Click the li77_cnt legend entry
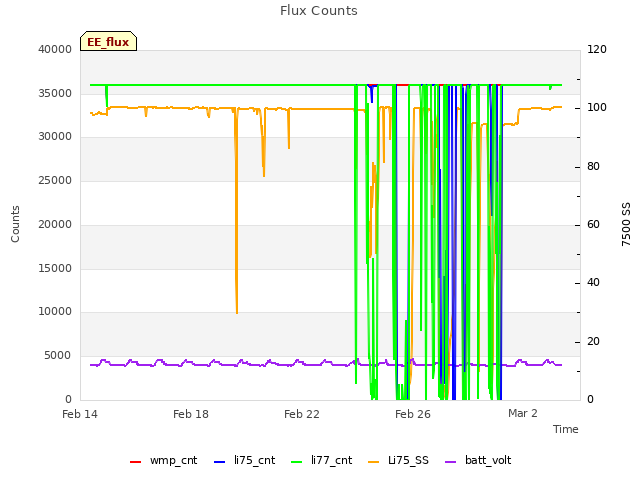The width and height of the screenshot is (640, 480). click(x=321, y=461)
